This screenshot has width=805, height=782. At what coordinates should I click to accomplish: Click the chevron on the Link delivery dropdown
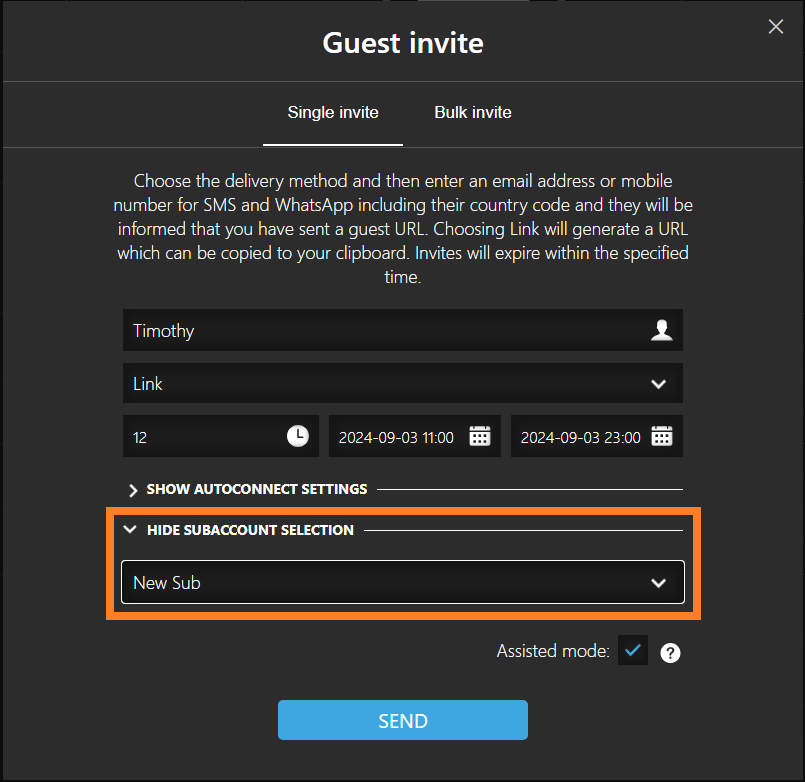point(658,383)
